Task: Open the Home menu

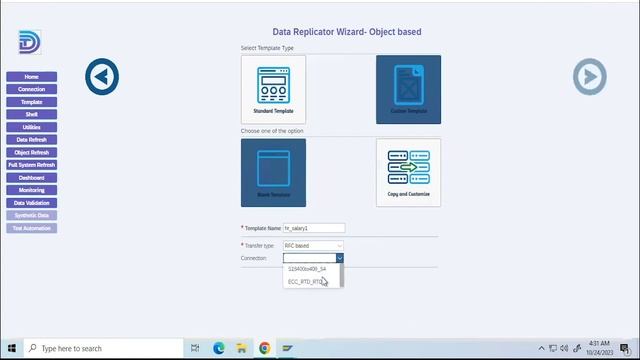Action: coord(31,77)
